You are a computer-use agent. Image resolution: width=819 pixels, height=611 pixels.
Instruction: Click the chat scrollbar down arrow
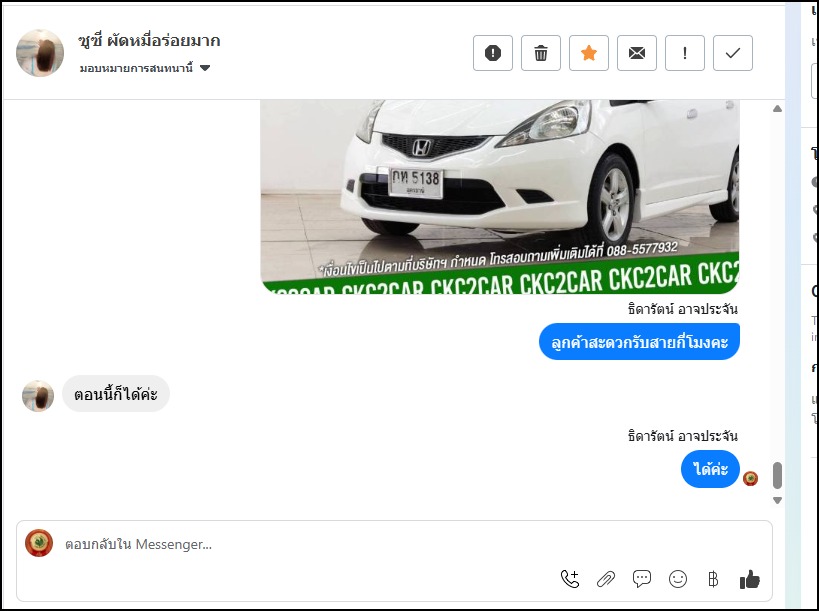[x=777, y=500]
